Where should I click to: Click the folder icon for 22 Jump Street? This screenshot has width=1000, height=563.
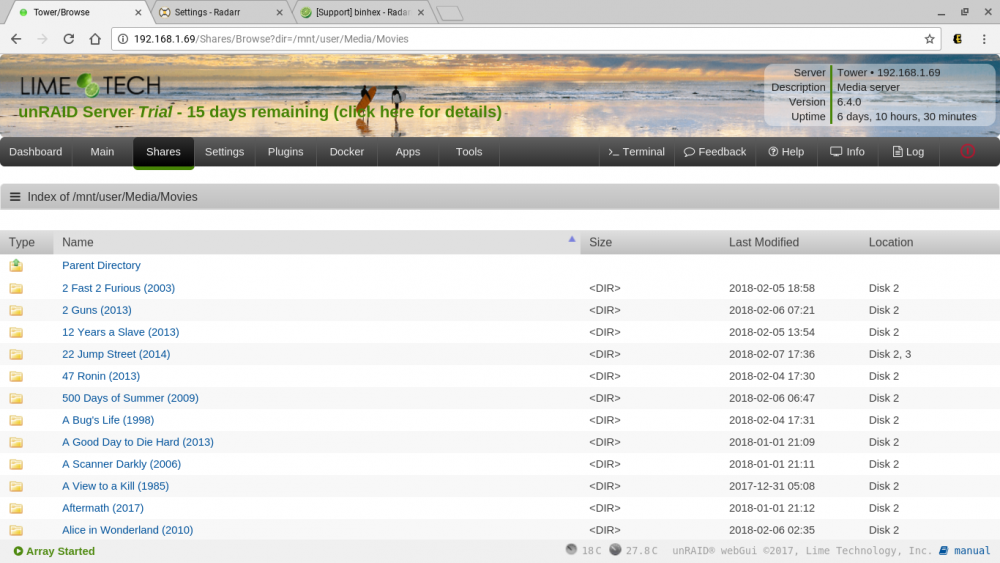(x=16, y=355)
